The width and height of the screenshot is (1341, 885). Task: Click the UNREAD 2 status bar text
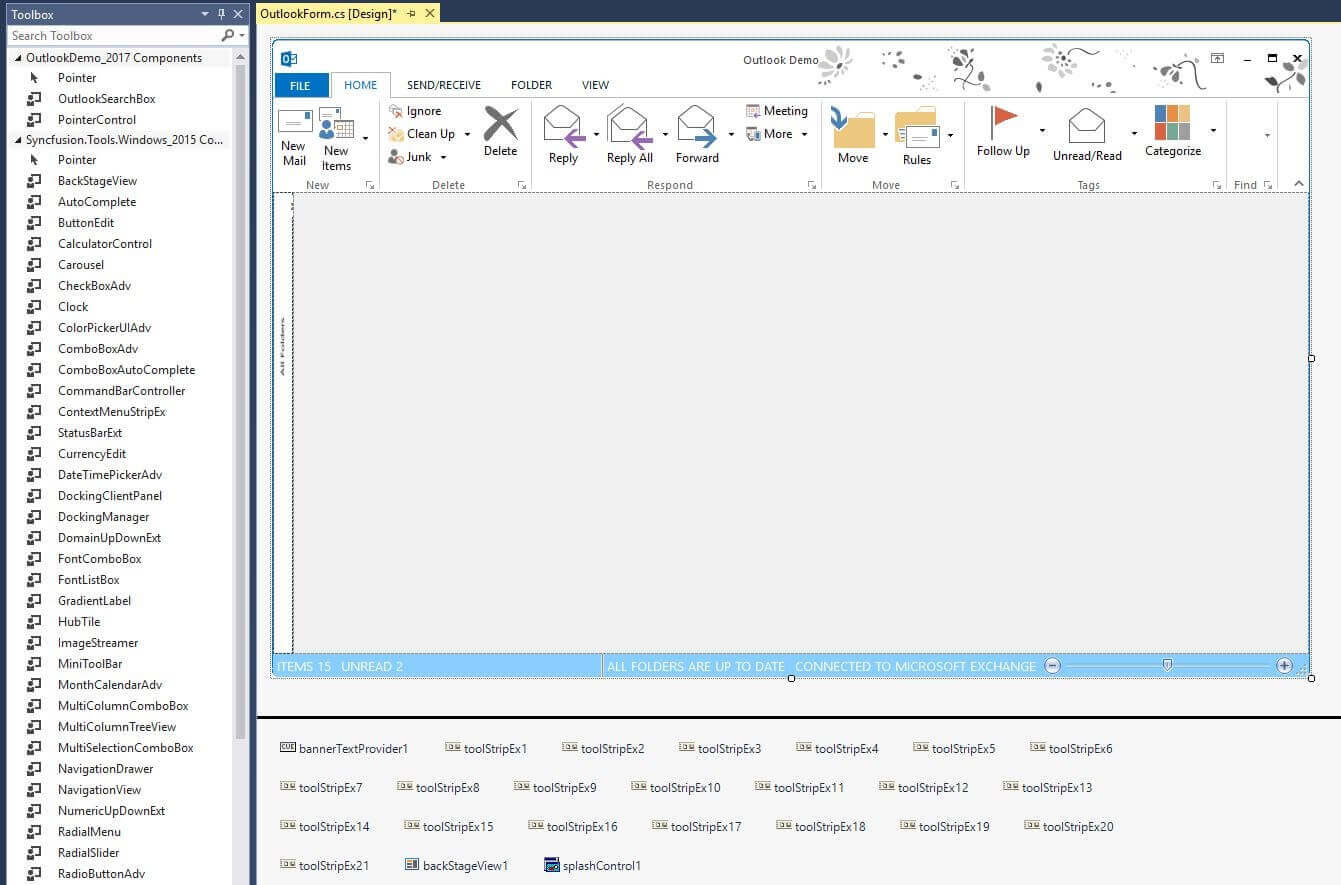(372, 666)
